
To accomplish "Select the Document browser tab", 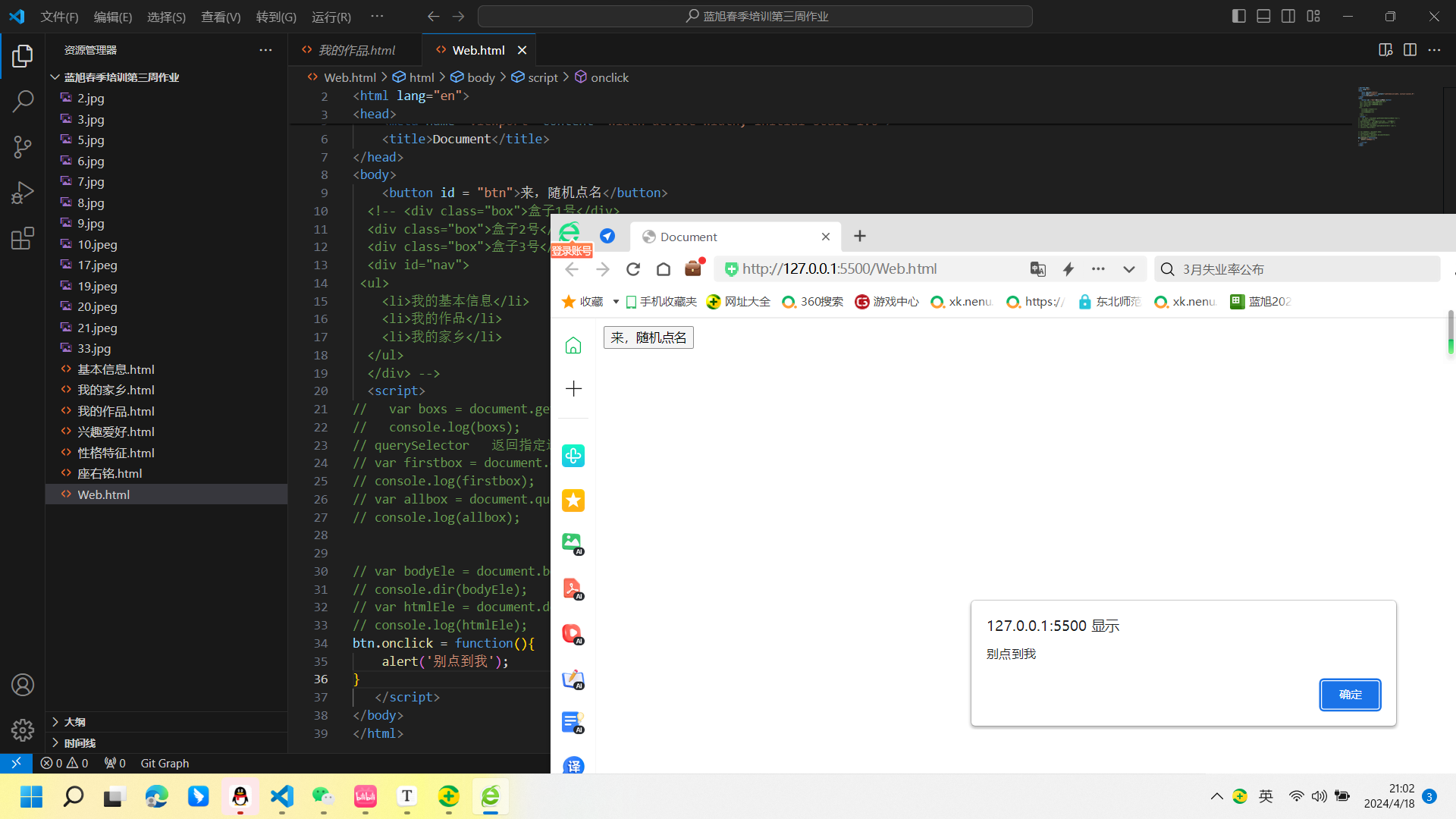I will pyautogui.click(x=736, y=237).
